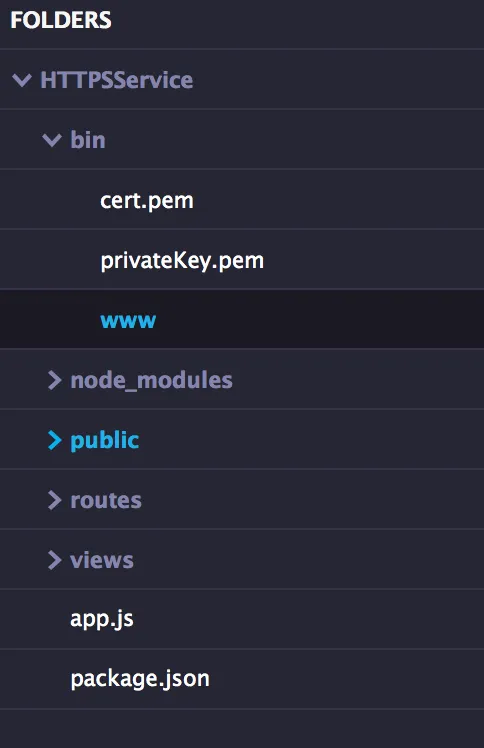Select the node_modules folder label
The width and height of the screenshot is (484, 748).
[152, 381]
